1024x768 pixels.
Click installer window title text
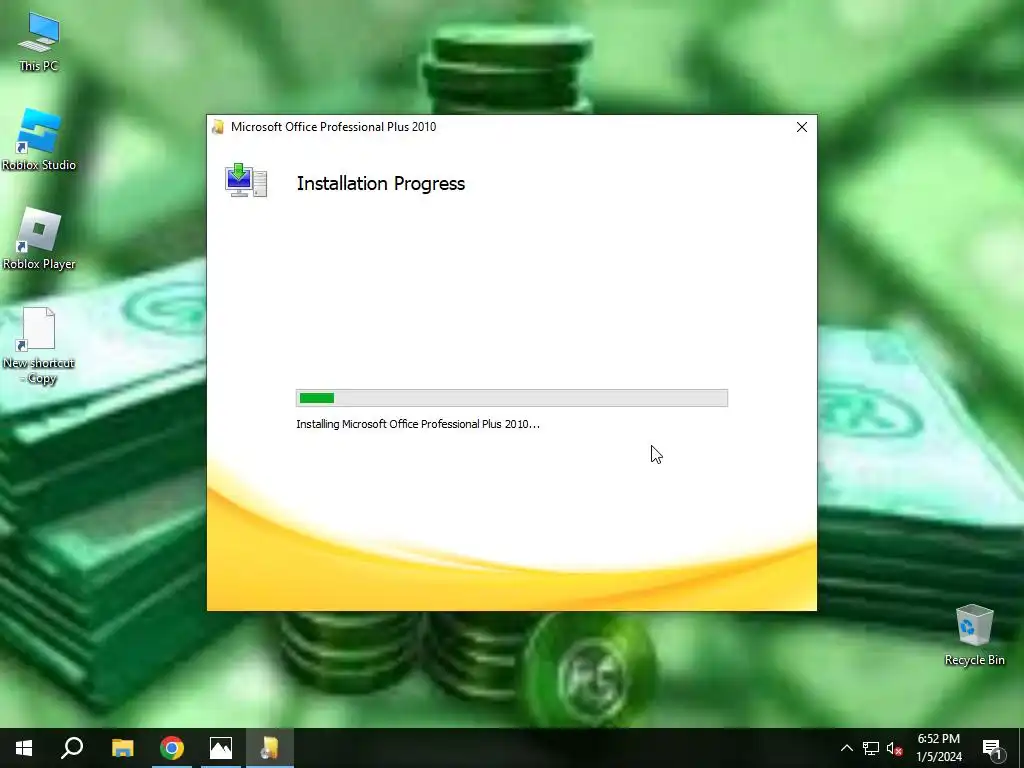[x=334, y=127]
